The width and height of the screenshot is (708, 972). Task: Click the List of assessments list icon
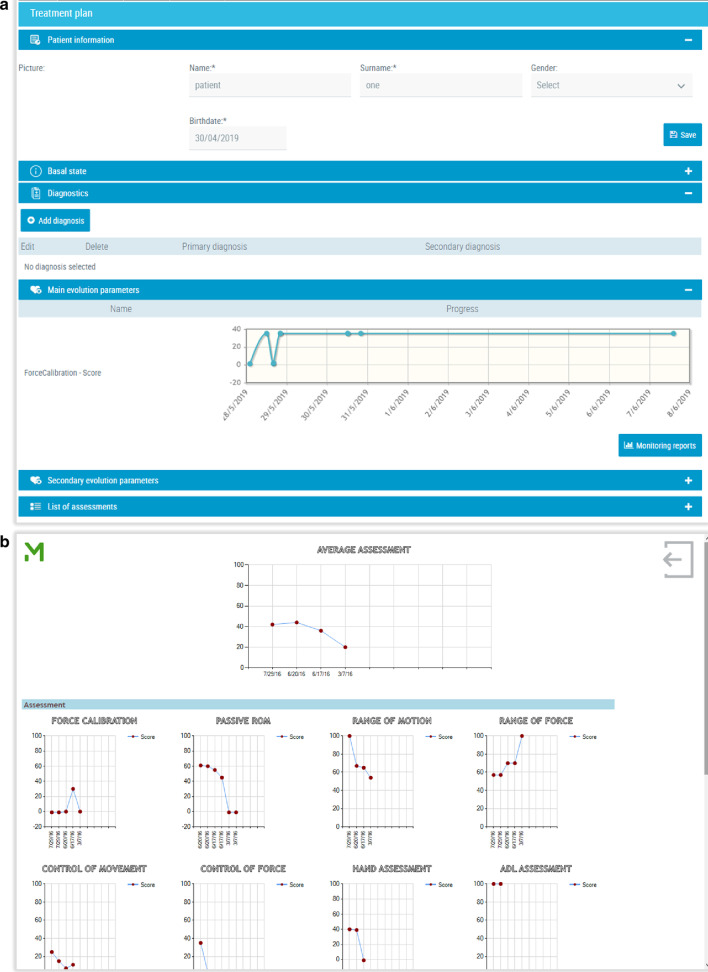(35, 506)
